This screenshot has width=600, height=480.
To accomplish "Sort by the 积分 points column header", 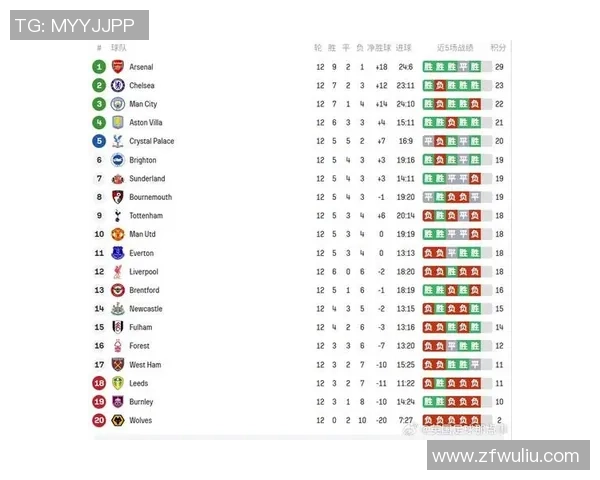I will pyautogui.click(x=498, y=48).
